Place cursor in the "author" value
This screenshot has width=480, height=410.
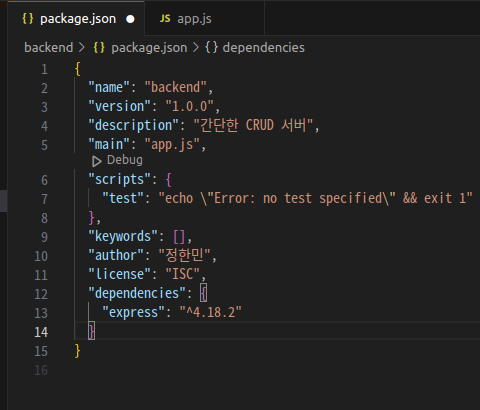coord(184,255)
